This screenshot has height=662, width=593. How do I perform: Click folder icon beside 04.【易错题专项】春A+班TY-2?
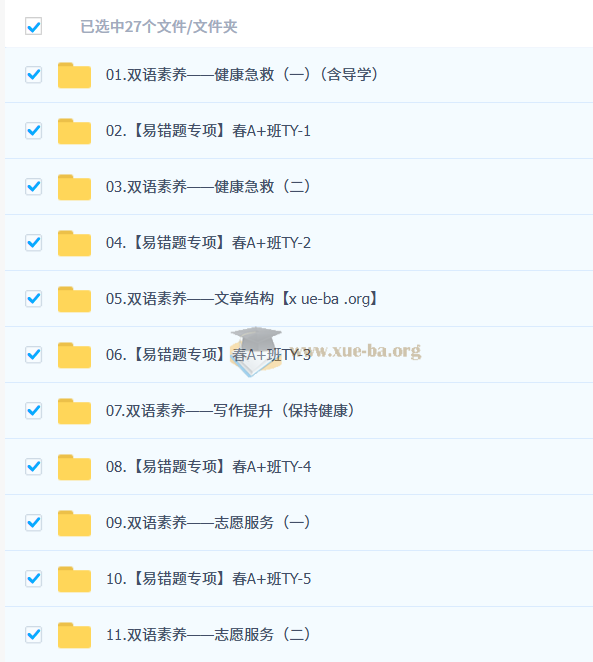[74, 243]
